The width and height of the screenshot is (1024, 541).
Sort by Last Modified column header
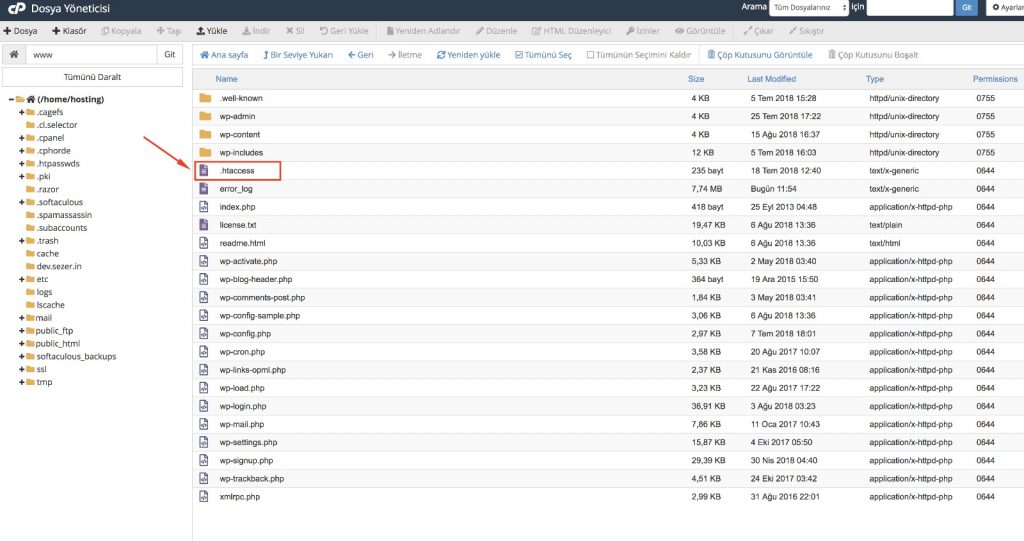tap(771, 79)
